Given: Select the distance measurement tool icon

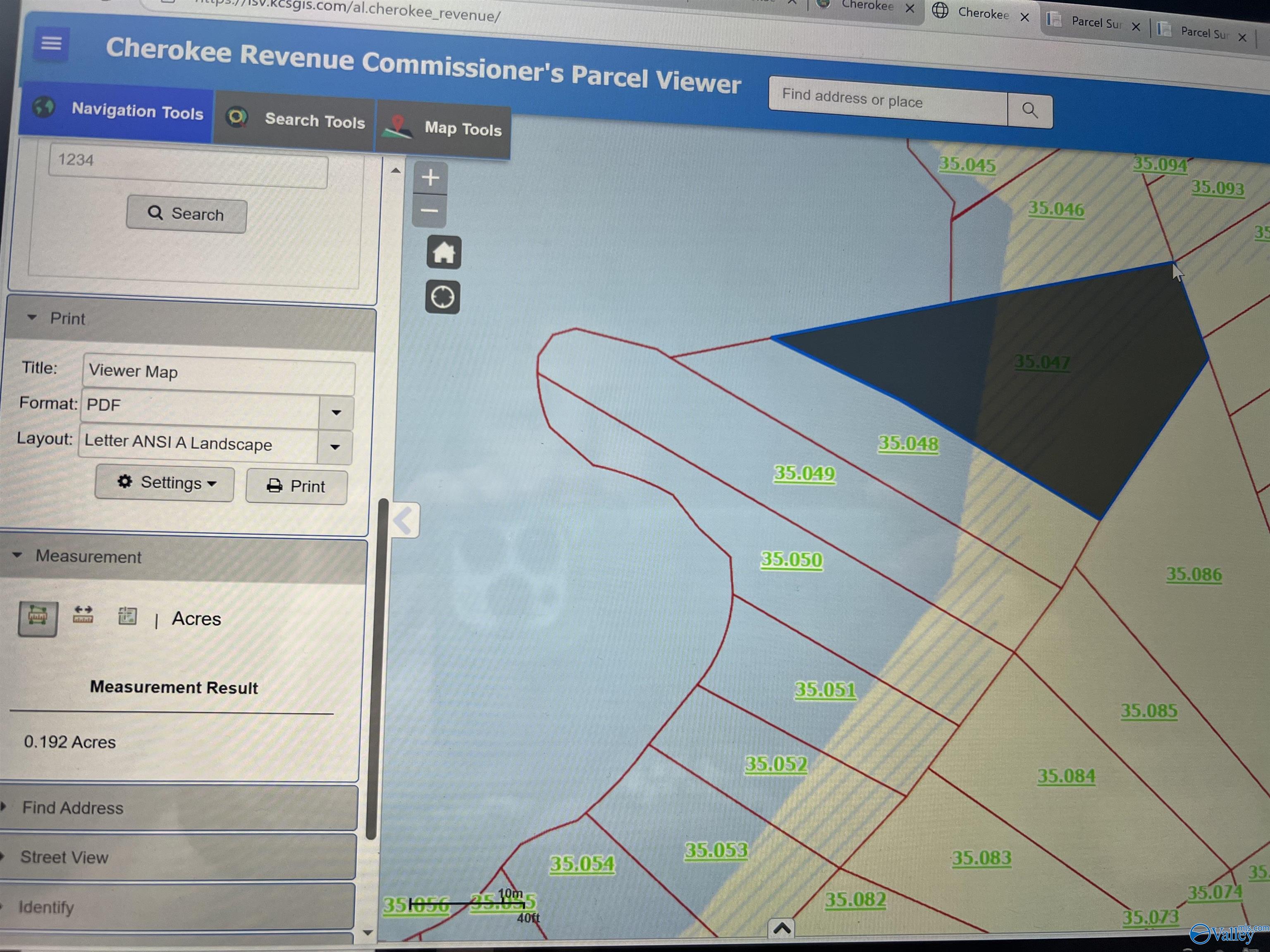Looking at the screenshot, I should click(83, 614).
